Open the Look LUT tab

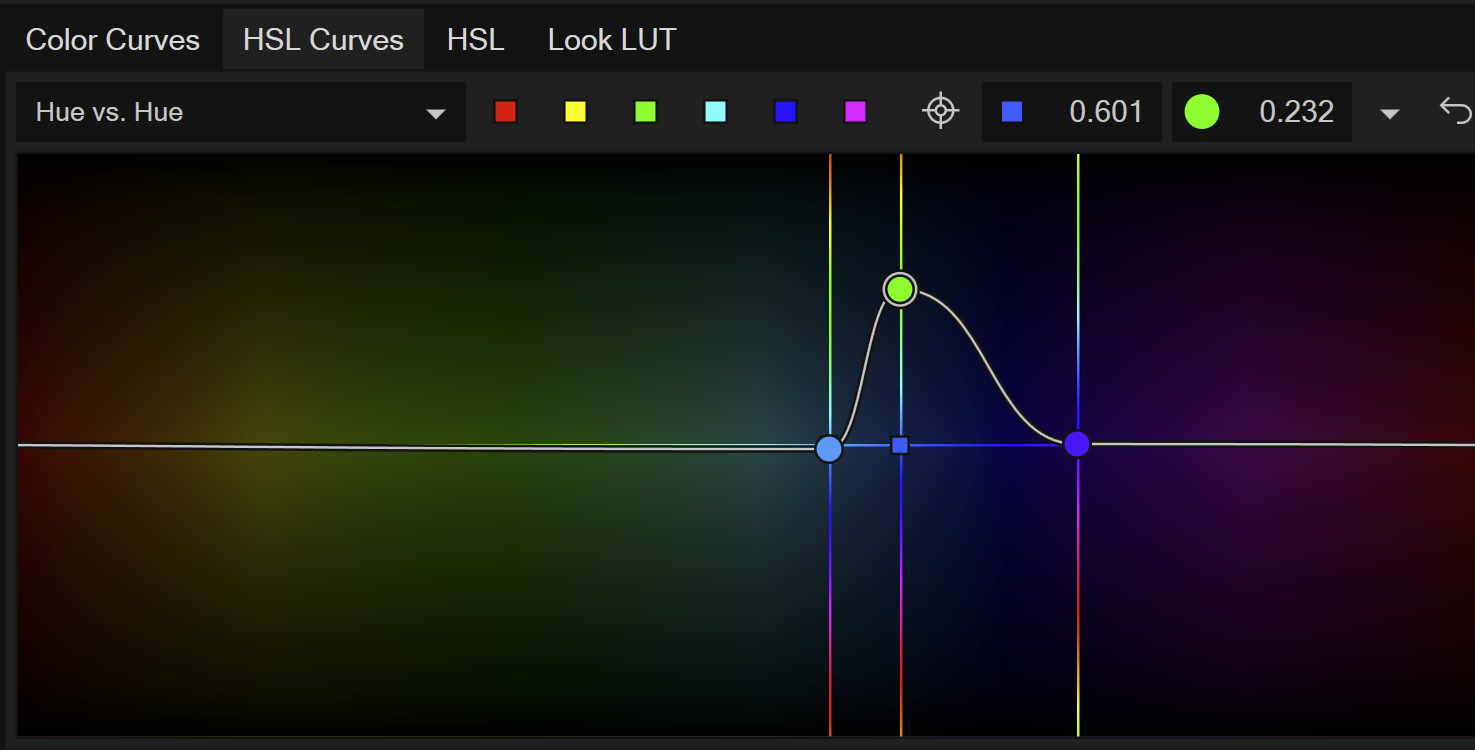click(611, 40)
